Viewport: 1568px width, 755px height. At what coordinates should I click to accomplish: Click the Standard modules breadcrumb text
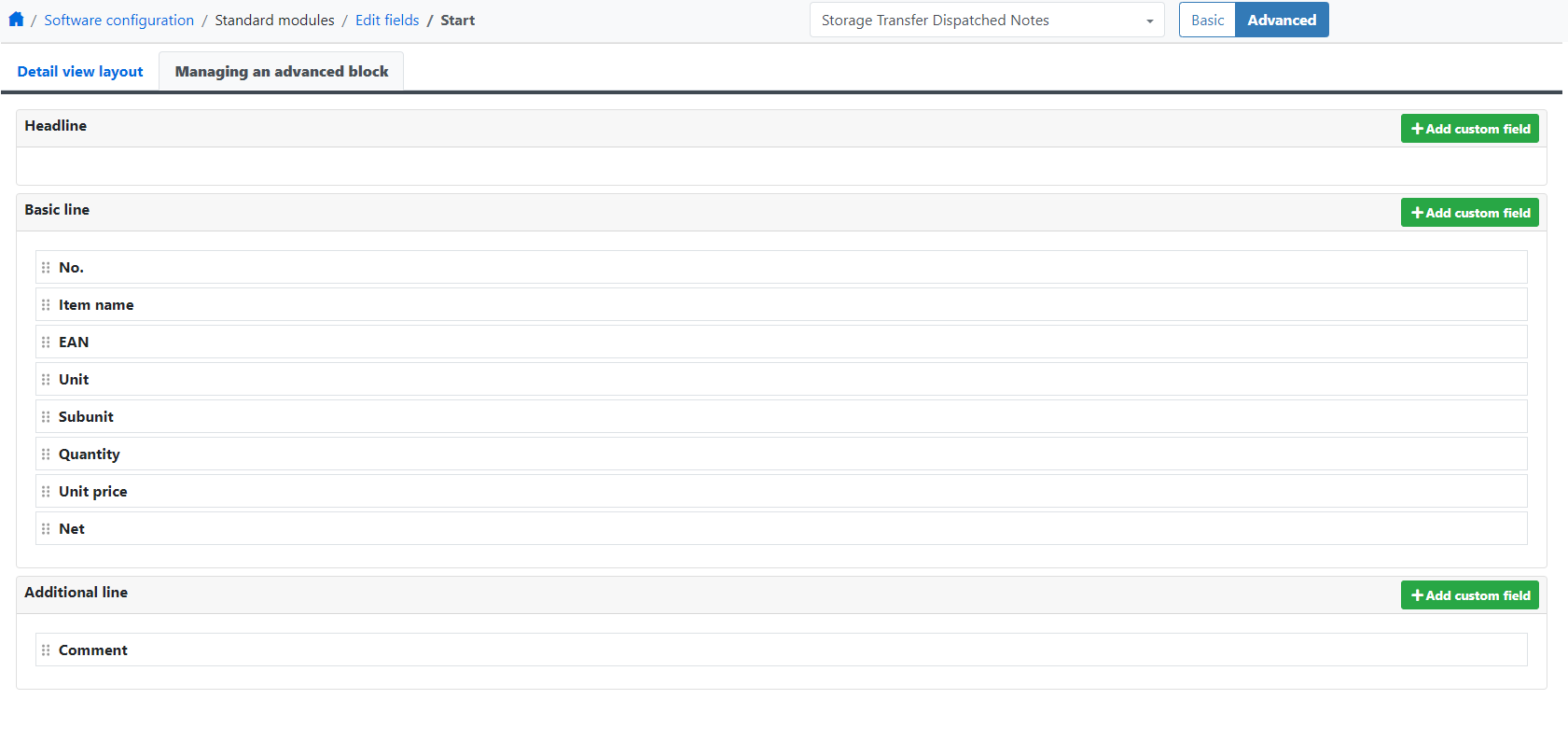coord(274,20)
